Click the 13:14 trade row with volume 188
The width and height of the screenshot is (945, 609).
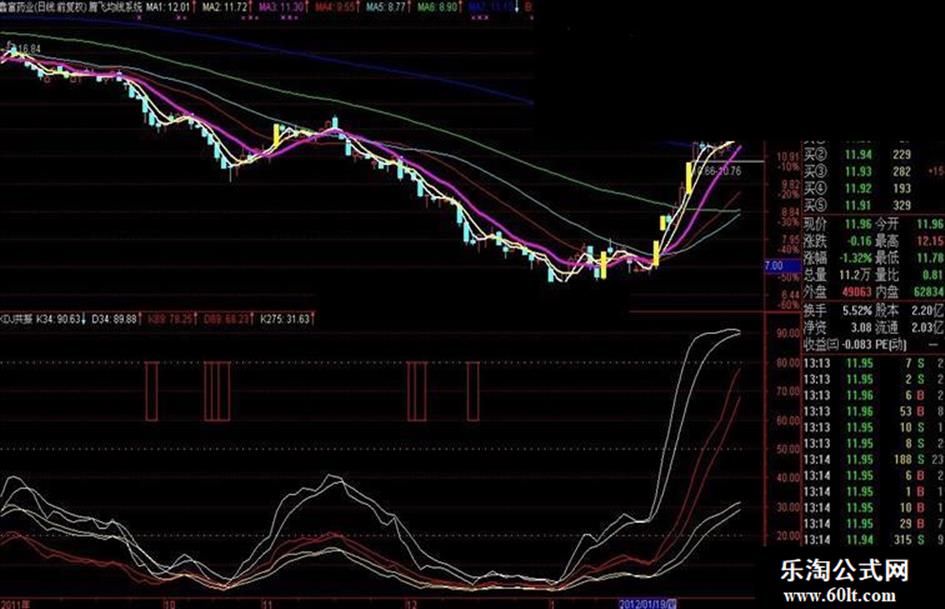pyautogui.click(x=874, y=460)
